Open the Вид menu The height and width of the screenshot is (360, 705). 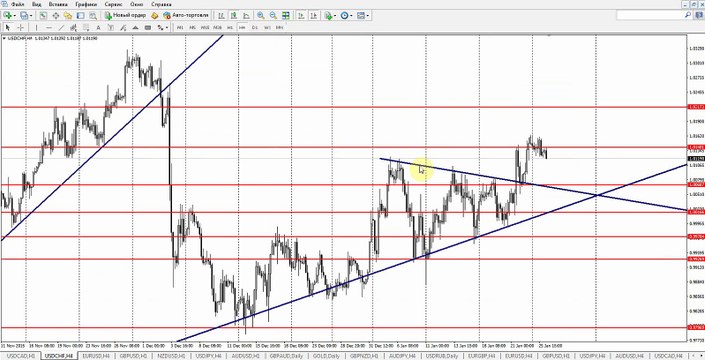pos(37,4)
